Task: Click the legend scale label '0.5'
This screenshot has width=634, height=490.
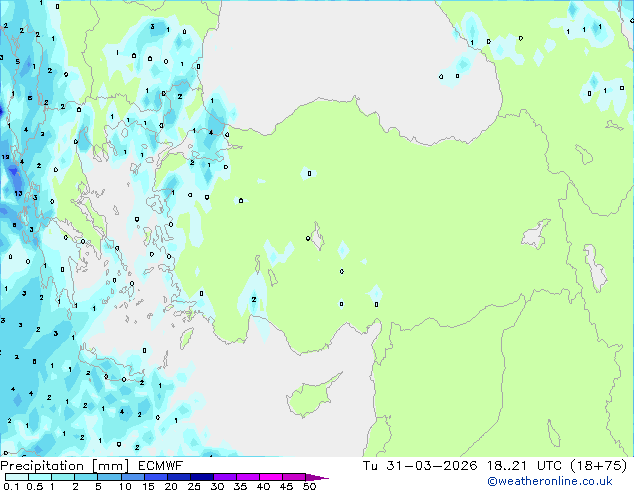Action: (x=35, y=486)
